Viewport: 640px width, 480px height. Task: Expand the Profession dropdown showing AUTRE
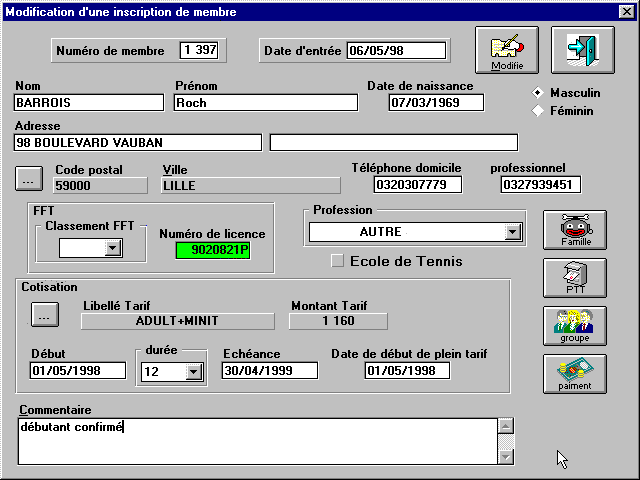pos(513,232)
